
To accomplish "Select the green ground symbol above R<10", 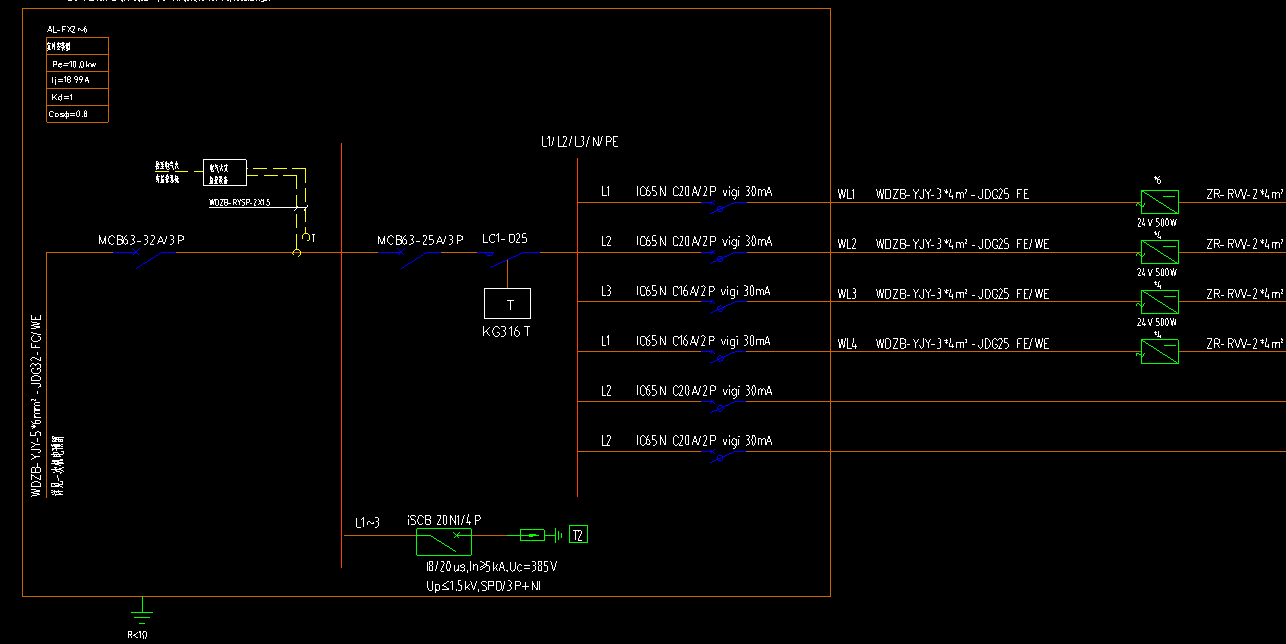I will (143, 610).
